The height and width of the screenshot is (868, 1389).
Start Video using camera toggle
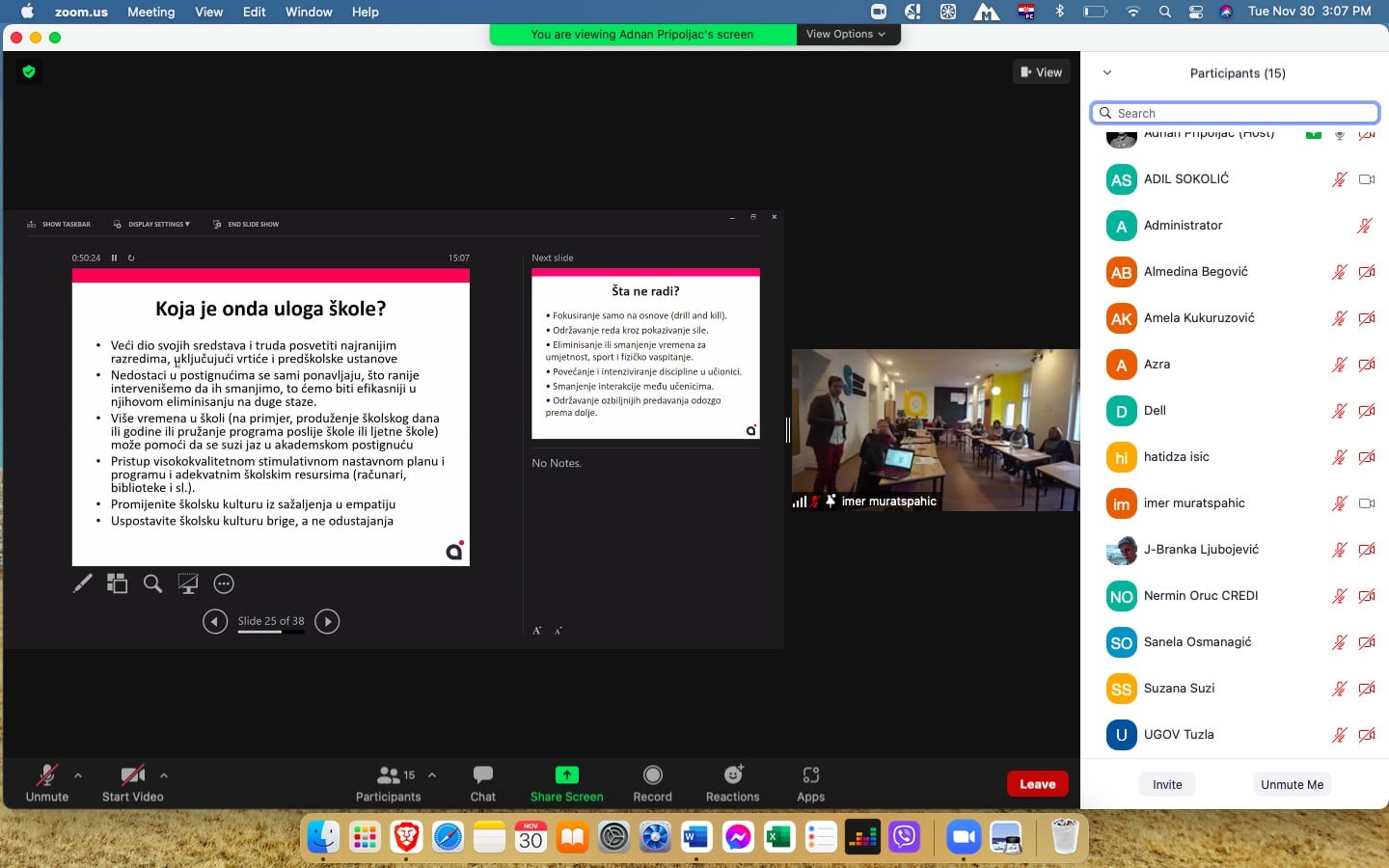coord(132,775)
